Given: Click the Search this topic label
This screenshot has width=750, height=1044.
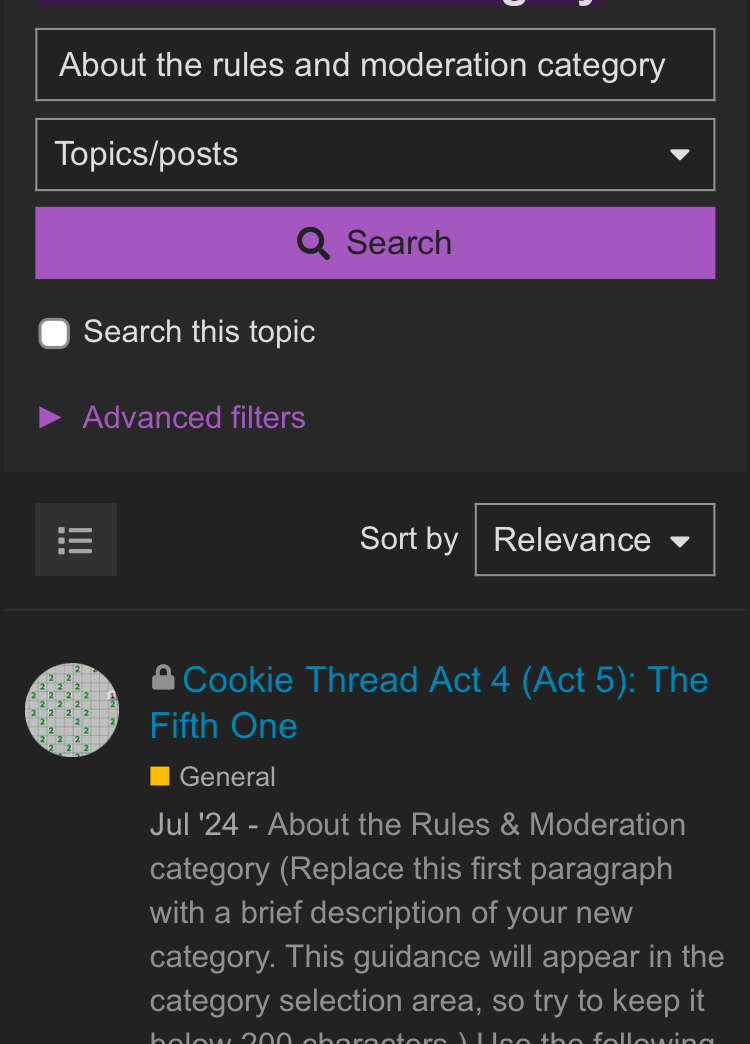Looking at the screenshot, I should tap(199, 332).
